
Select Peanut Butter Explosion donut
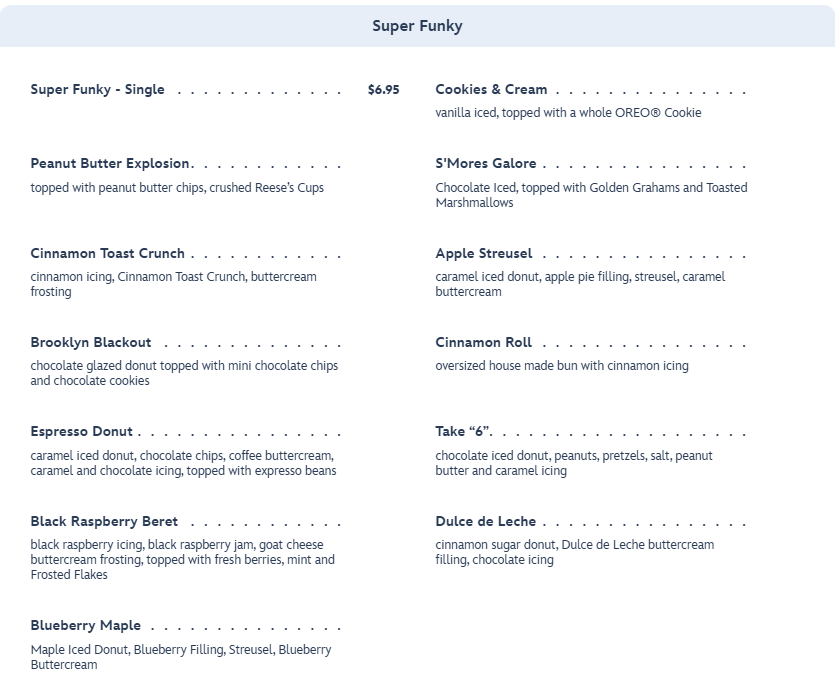(110, 163)
